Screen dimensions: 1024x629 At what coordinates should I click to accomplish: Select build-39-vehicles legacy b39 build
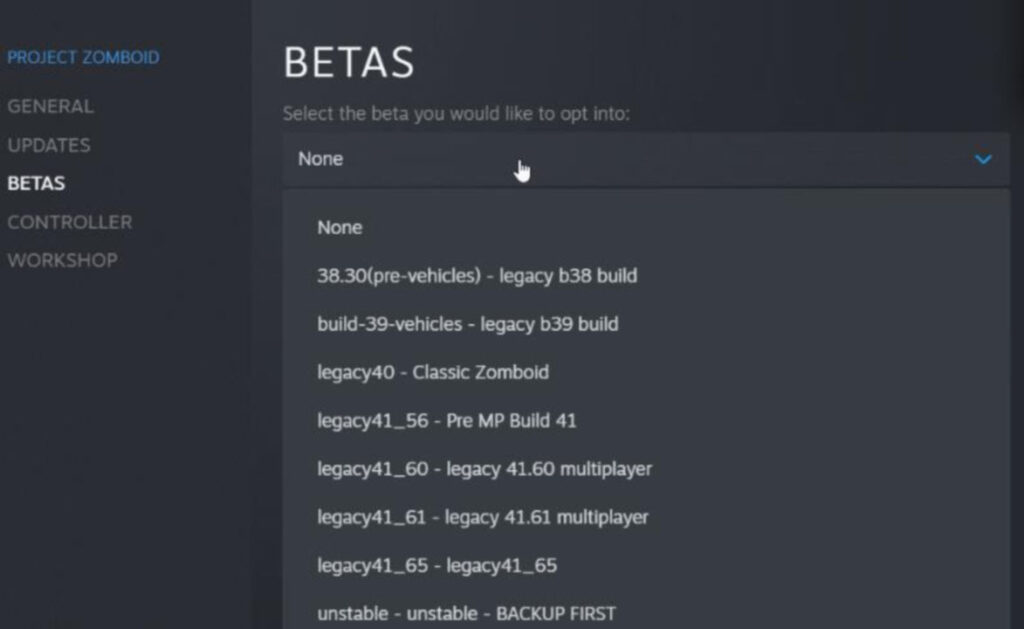point(468,324)
